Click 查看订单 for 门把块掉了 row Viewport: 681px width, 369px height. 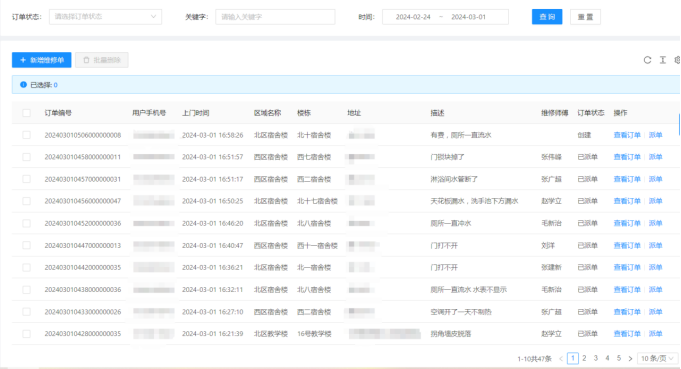(x=627, y=157)
